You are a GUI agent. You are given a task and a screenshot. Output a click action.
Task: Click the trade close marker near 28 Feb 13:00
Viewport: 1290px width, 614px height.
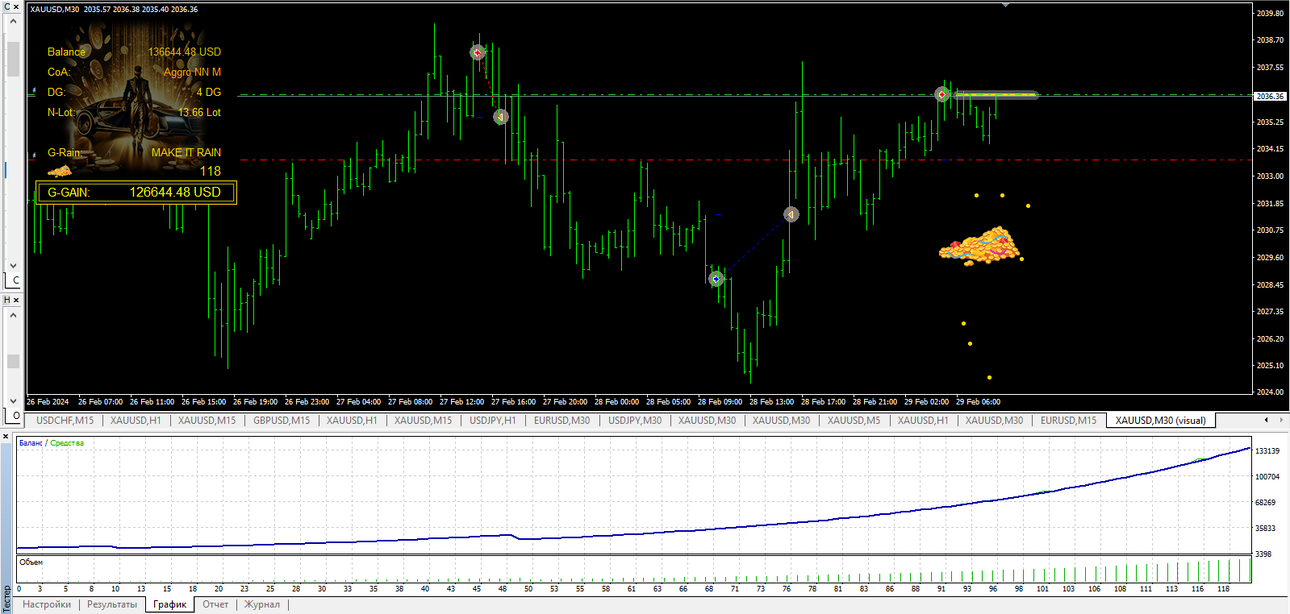click(791, 214)
